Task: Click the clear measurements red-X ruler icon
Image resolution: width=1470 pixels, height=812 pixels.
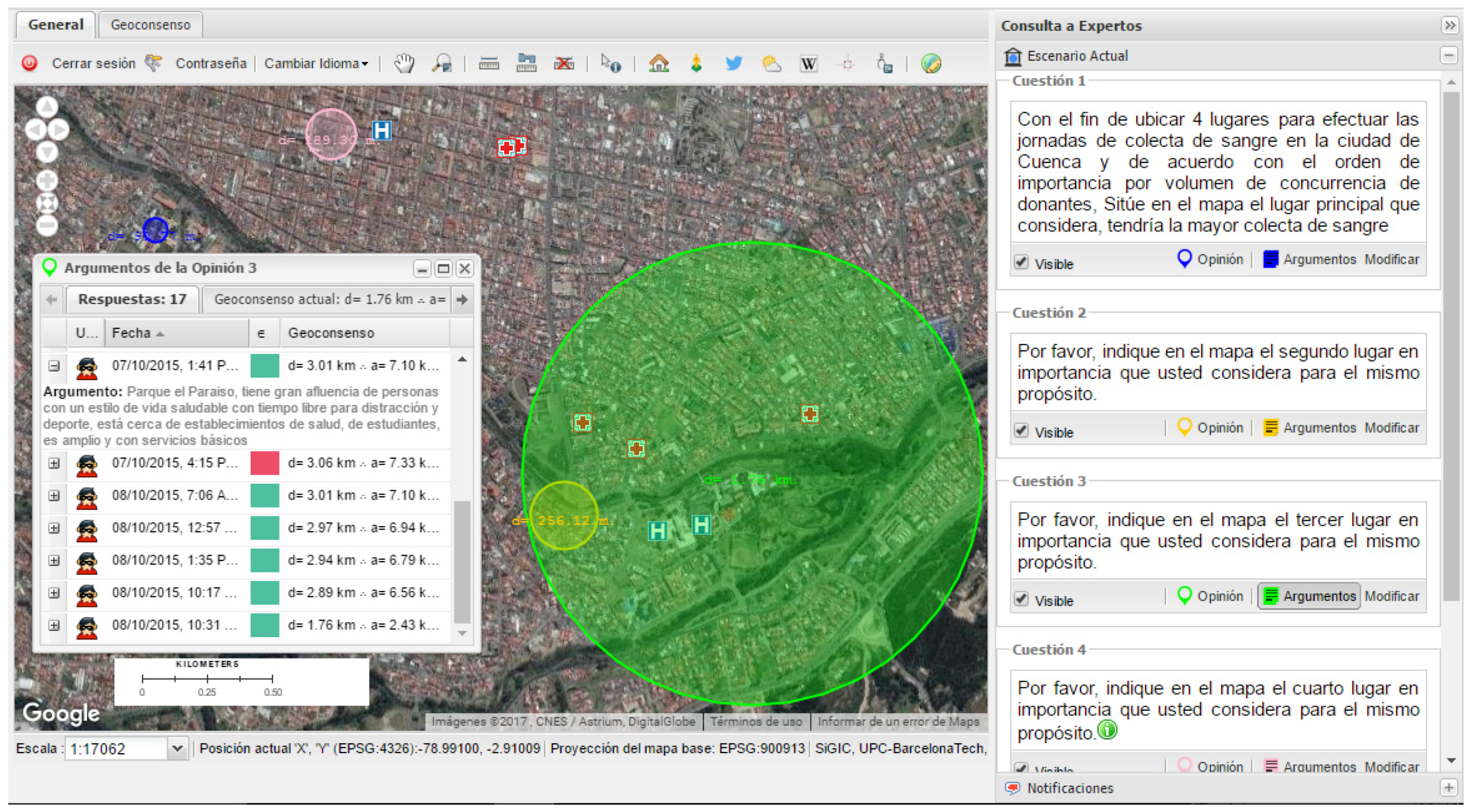Action: coord(564,63)
